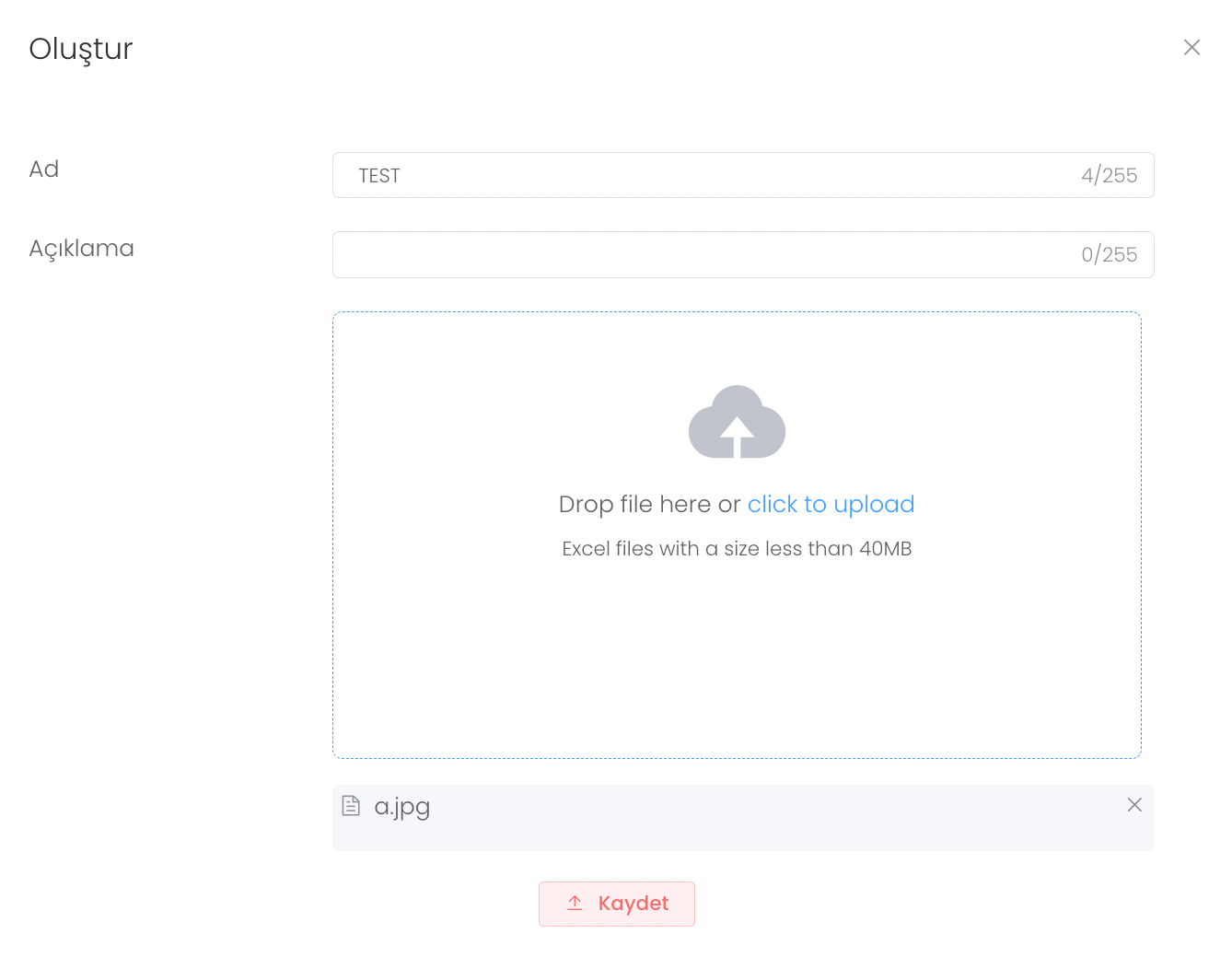Click the cloud upload icon
Screen dimensions: 1232x969
(737, 422)
